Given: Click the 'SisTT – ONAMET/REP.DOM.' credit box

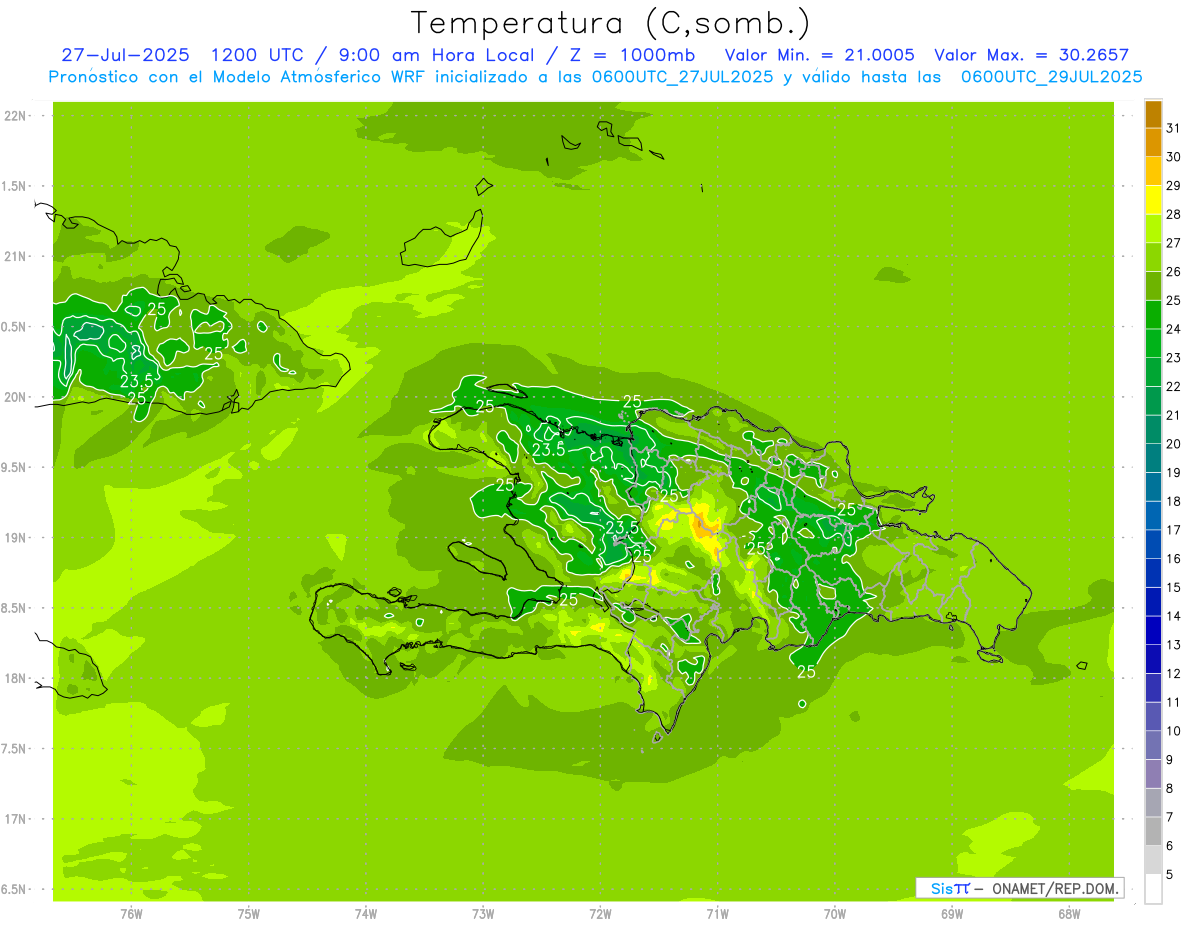Looking at the screenshot, I should click(x=1020, y=888).
